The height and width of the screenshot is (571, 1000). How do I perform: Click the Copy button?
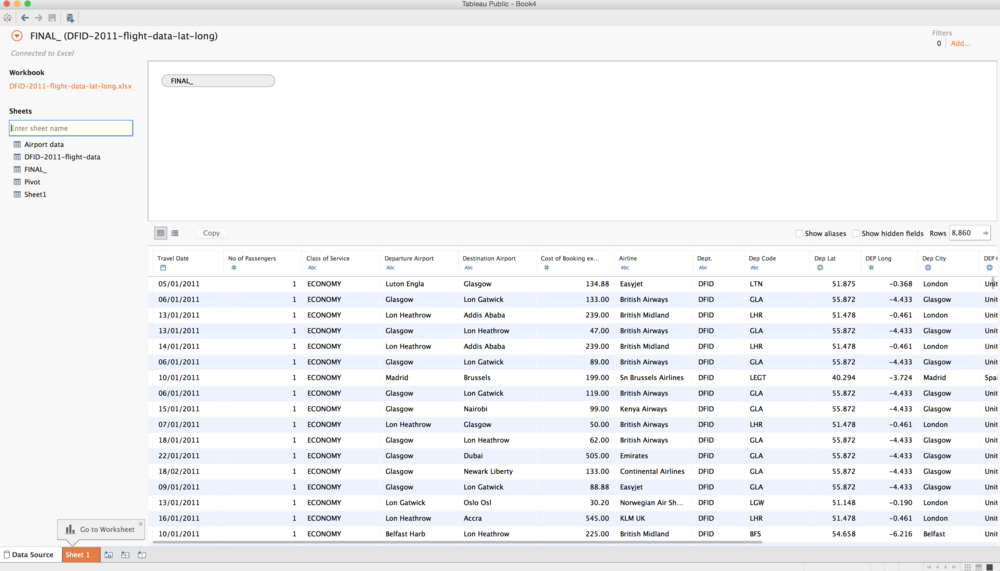(211, 233)
